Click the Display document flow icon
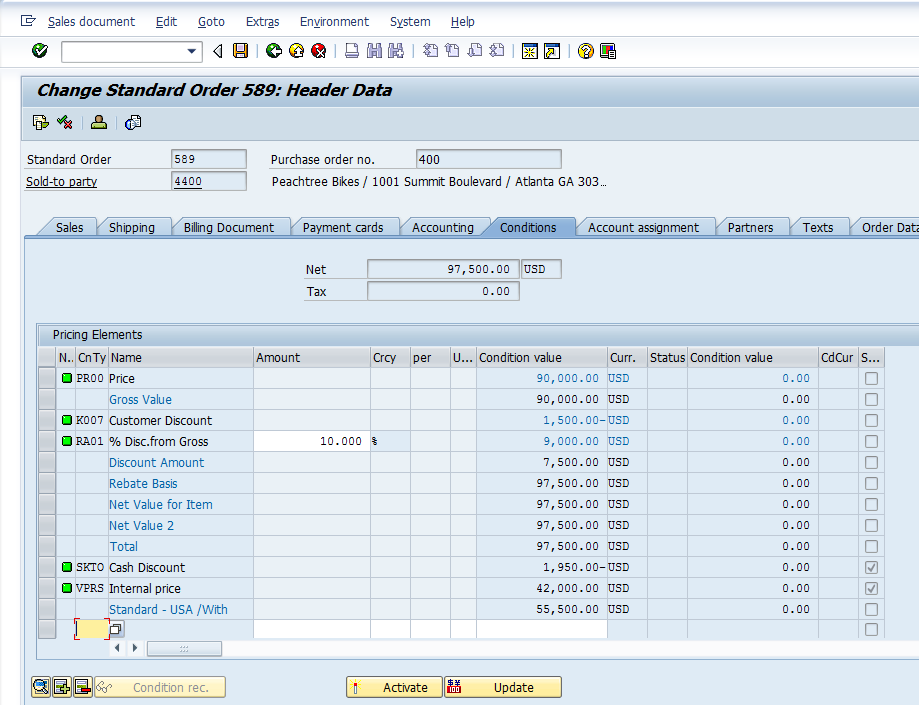The width and height of the screenshot is (919, 705). [40, 122]
